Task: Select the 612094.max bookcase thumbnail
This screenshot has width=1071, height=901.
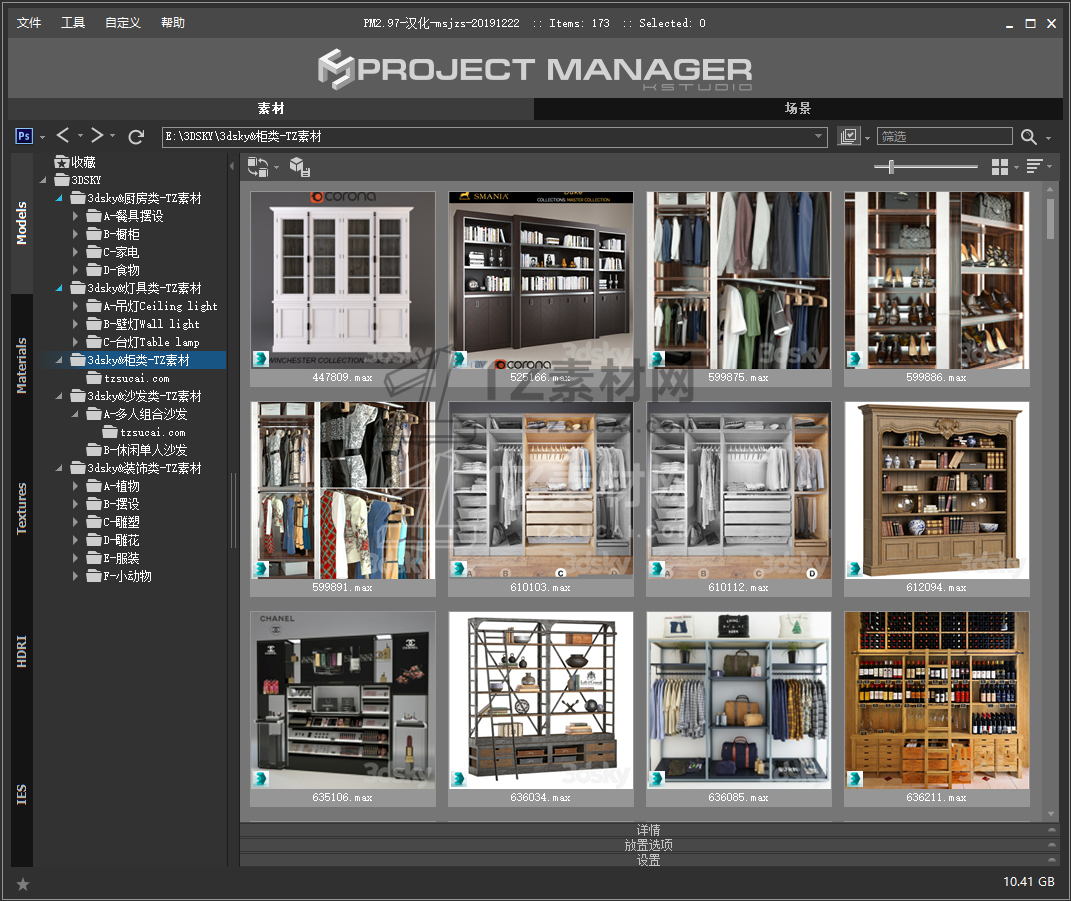Action: coord(936,490)
